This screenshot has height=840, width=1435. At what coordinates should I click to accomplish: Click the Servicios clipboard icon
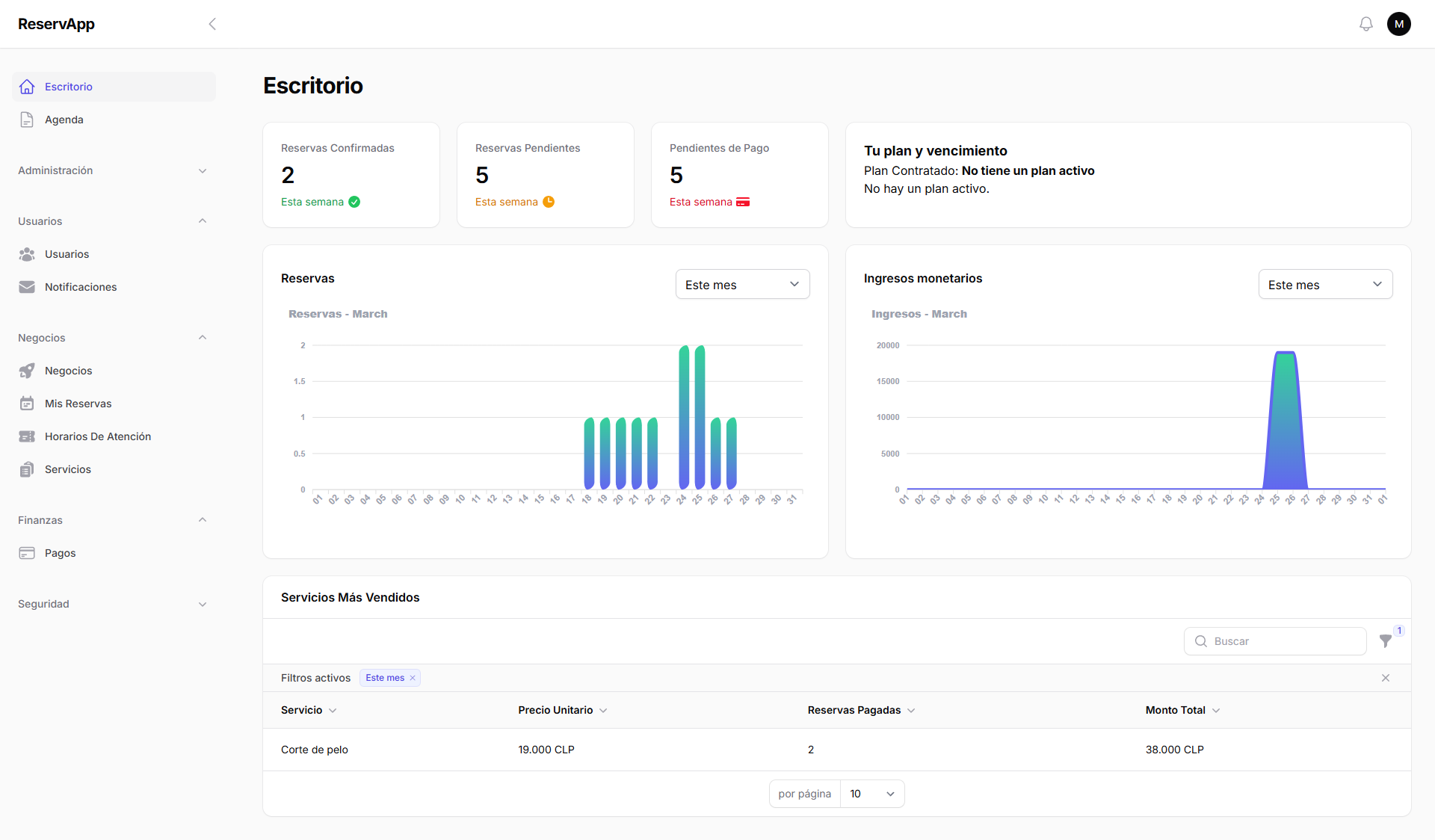(x=27, y=469)
